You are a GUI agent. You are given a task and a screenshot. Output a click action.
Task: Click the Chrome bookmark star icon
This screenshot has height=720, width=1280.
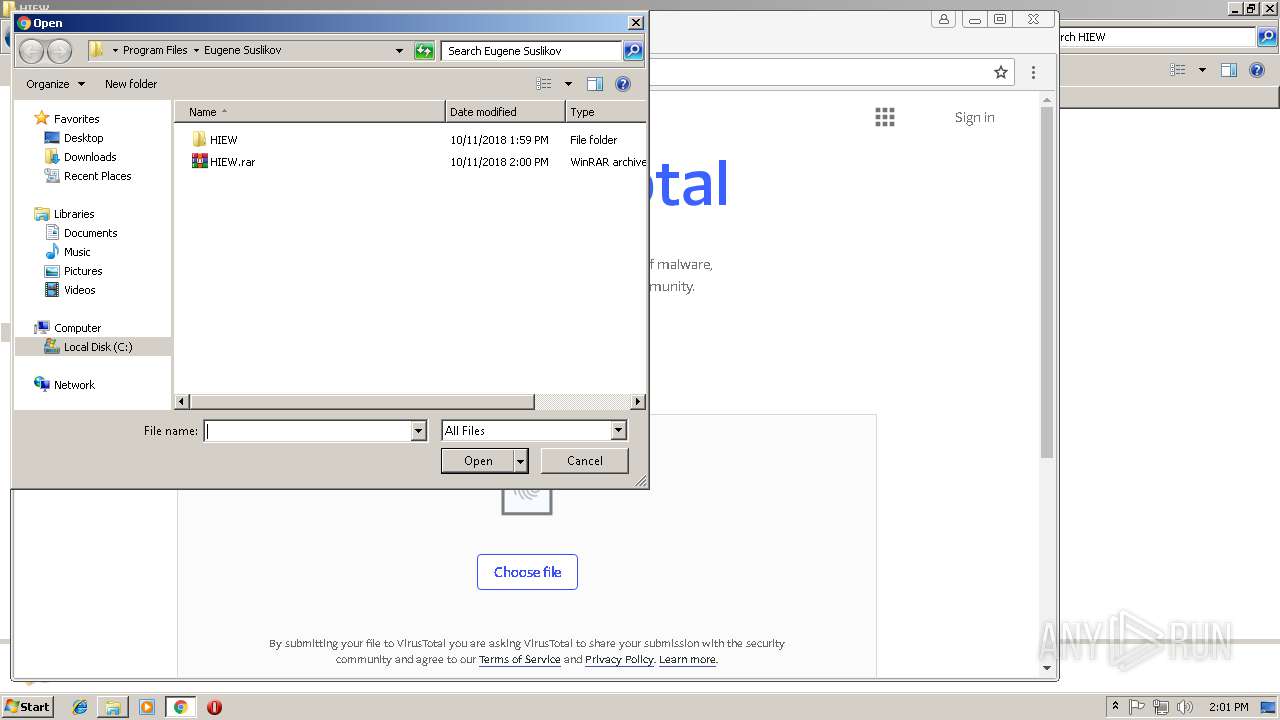[1000, 72]
